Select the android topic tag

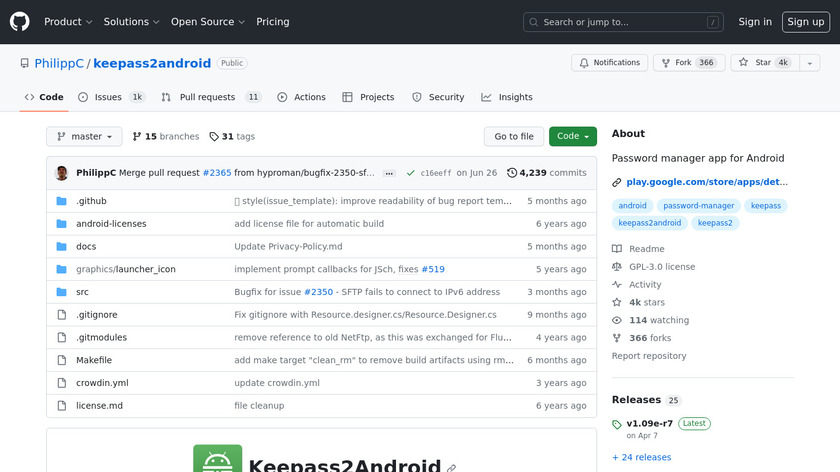(632, 206)
